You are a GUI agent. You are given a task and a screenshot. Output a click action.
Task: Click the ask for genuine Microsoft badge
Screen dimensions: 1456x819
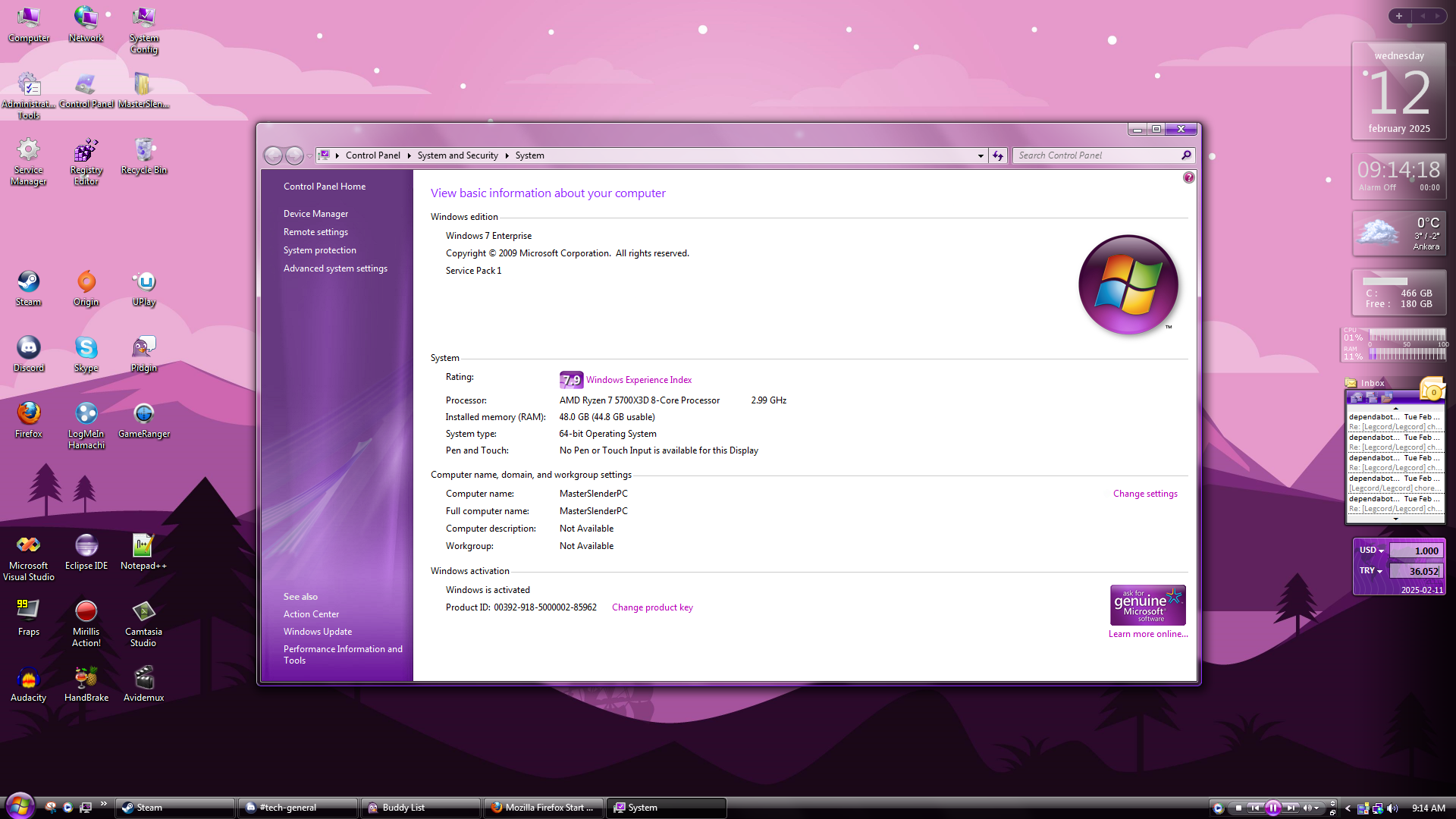(x=1147, y=605)
